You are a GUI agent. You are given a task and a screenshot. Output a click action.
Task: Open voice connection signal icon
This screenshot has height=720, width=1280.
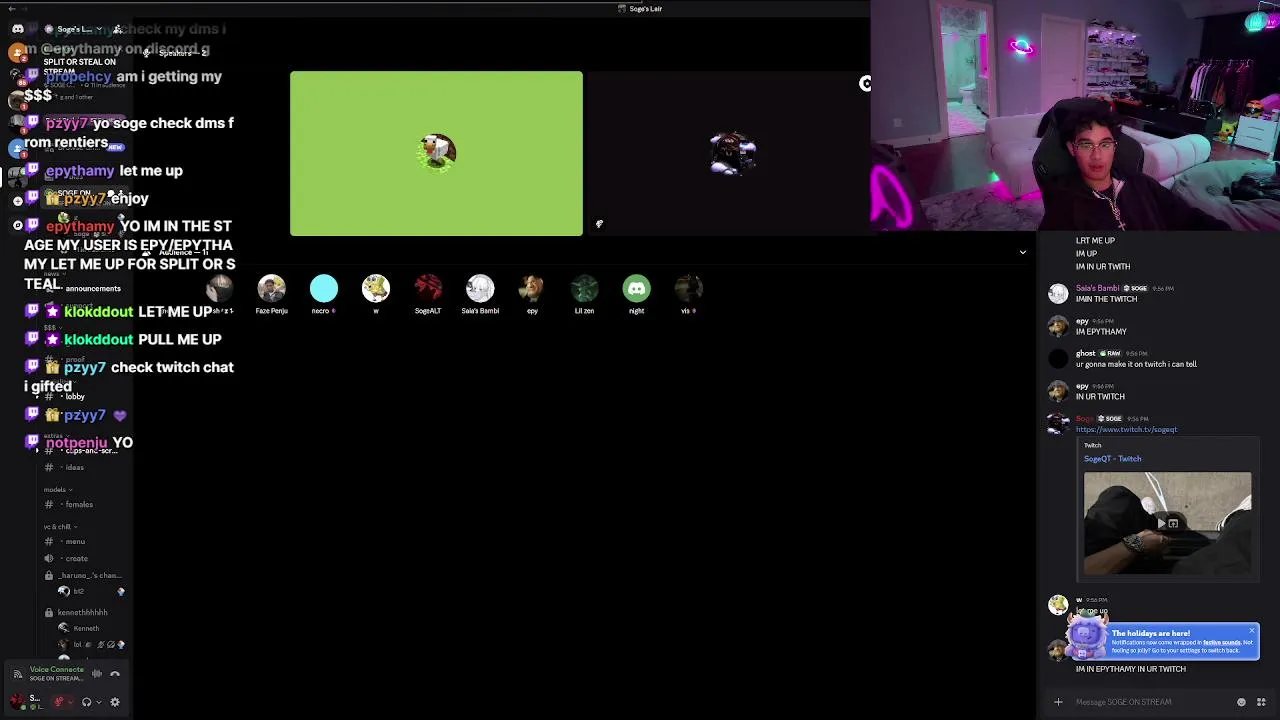[x=17, y=674]
